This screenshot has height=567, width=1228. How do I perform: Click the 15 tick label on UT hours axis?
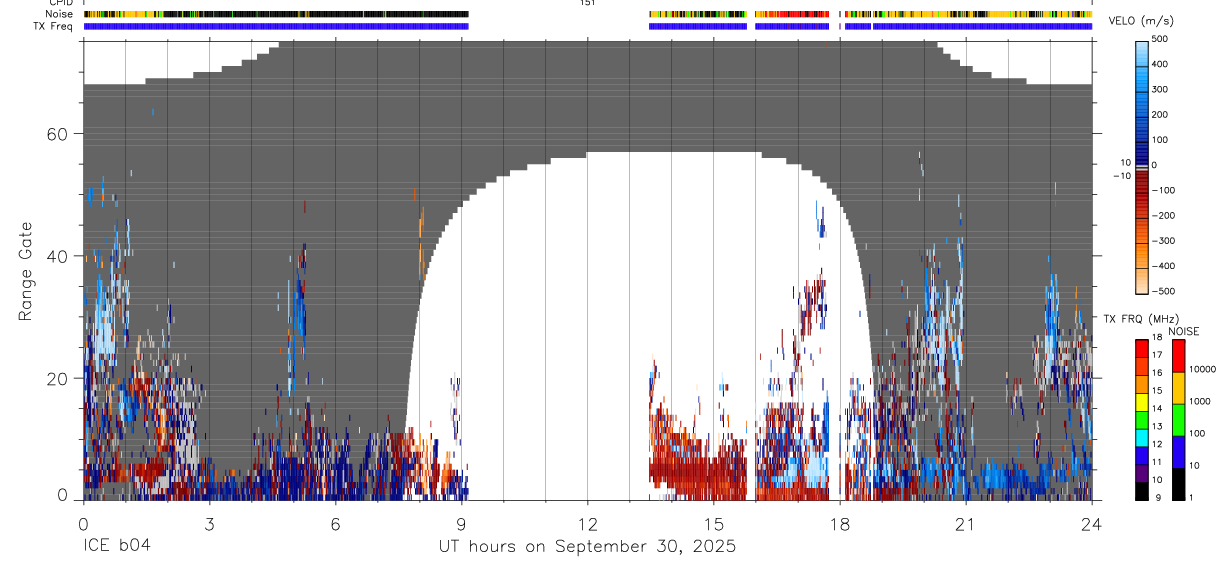[x=713, y=523]
